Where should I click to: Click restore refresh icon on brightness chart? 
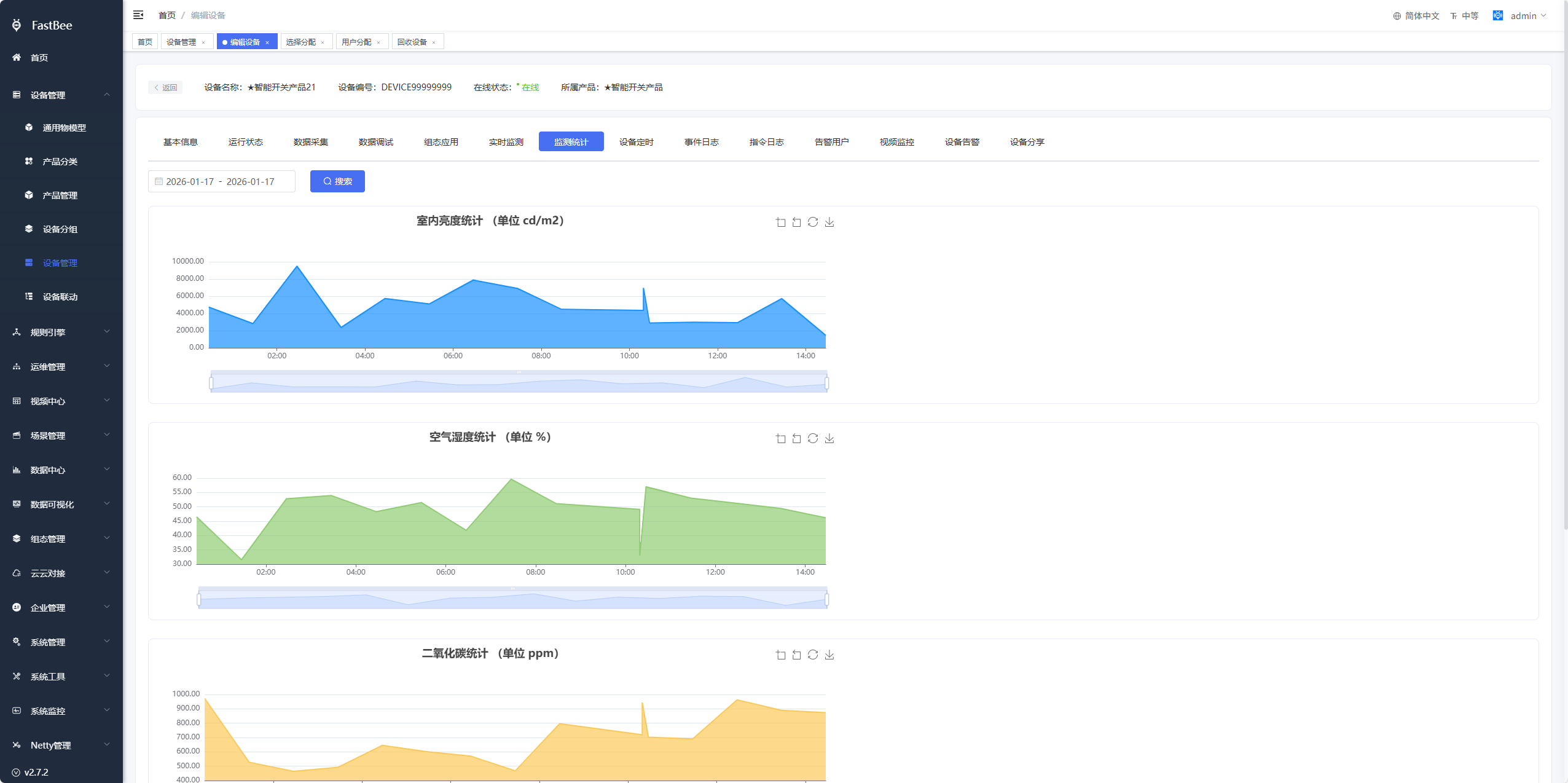pos(813,222)
